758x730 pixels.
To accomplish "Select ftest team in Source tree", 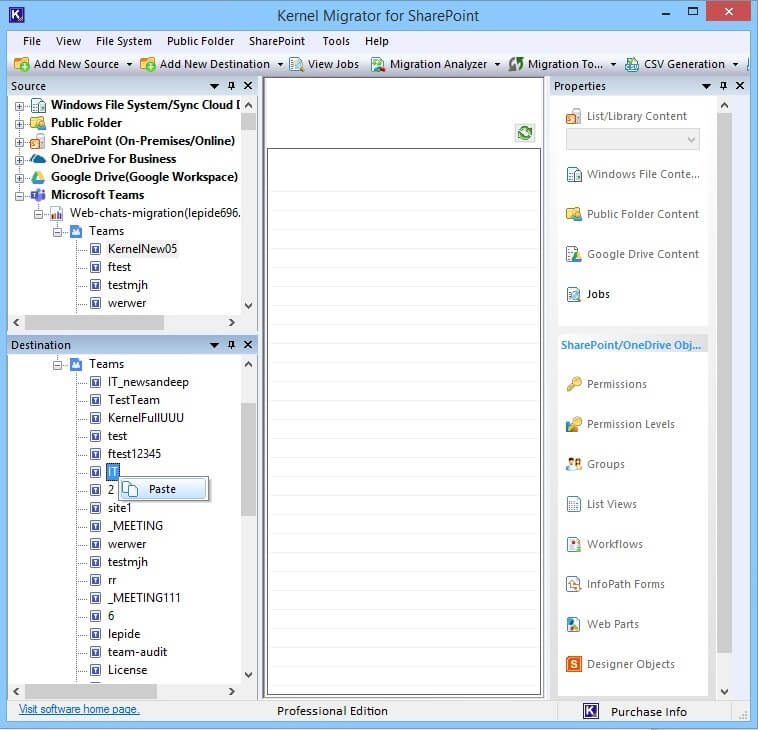I will pyautogui.click(x=119, y=267).
